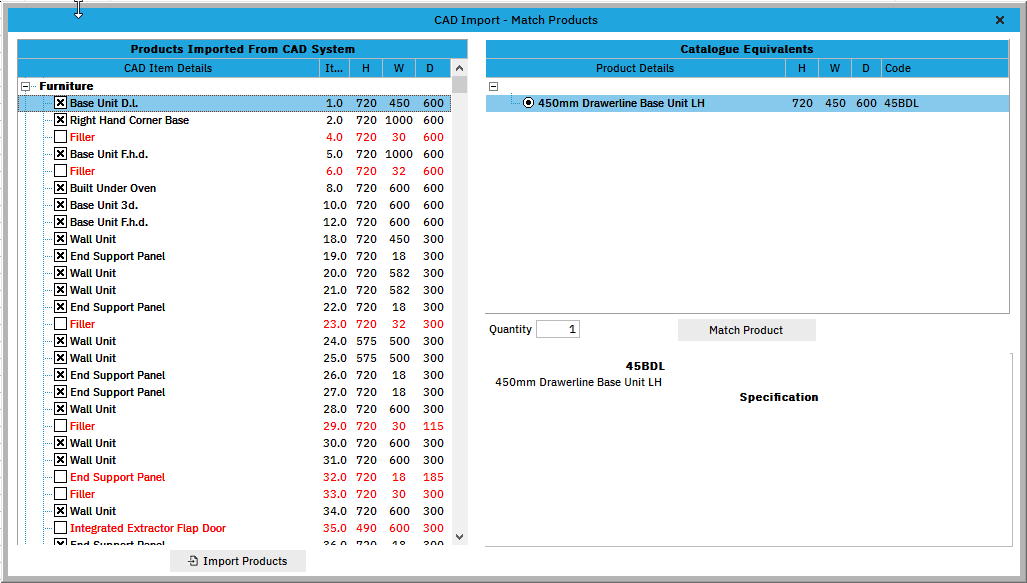Click the Code column header
Screen dimensions: 1027x583
click(945, 68)
